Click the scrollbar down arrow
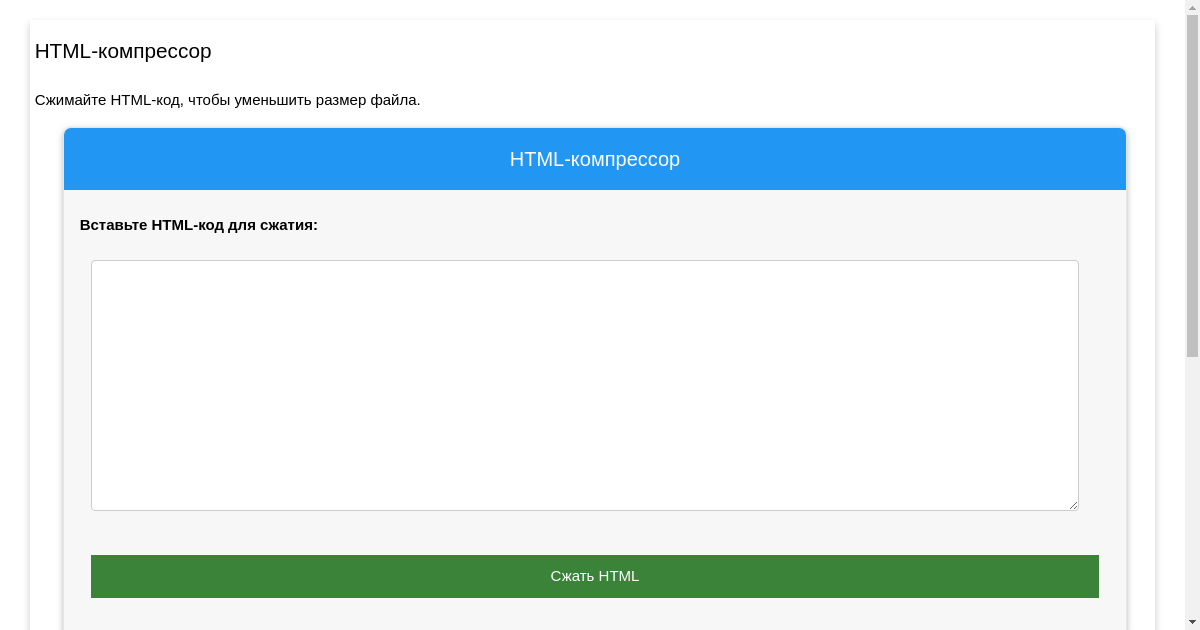 pos(1192,623)
